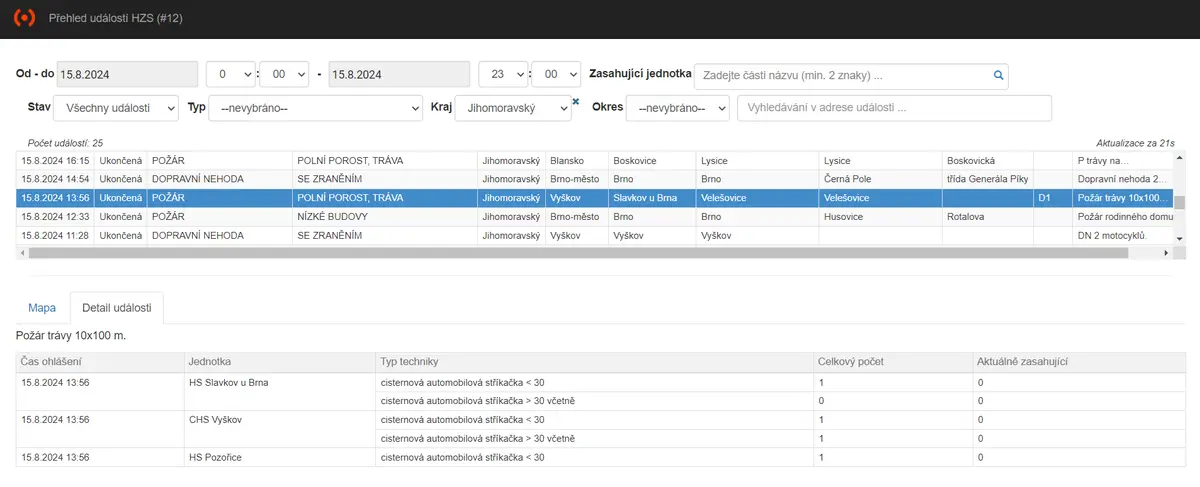Click the Černá Pole cell
Viewport: 1200px width, 487px height.
pyautogui.click(x=880, y=179)
